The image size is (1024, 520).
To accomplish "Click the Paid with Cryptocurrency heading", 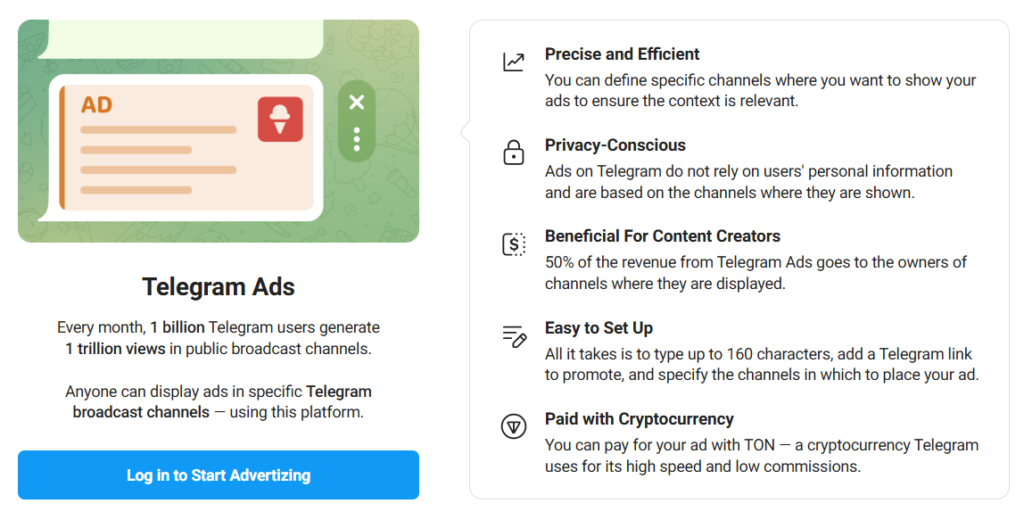I will pos(639,419).
